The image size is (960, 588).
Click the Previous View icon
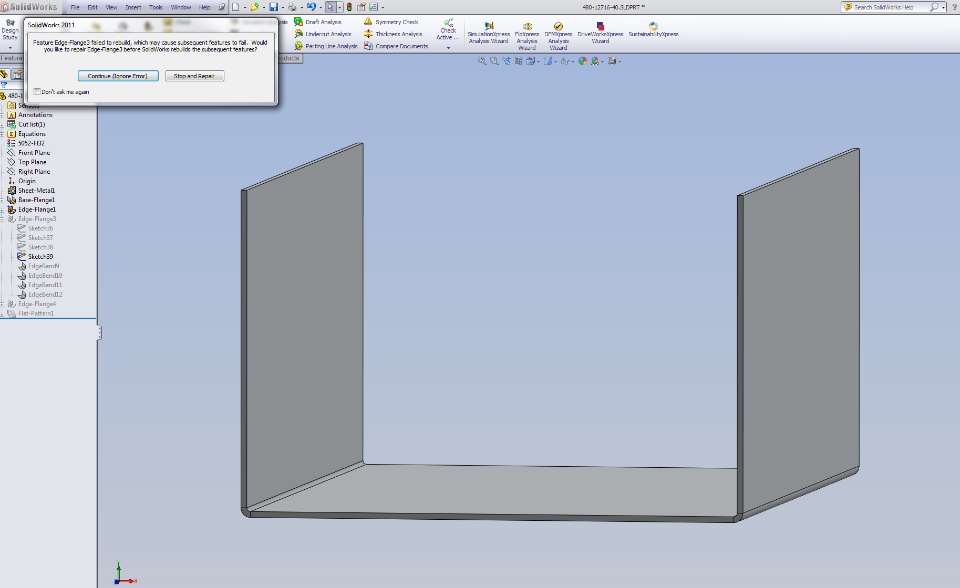pyautogui.click(x=506, y=61)
